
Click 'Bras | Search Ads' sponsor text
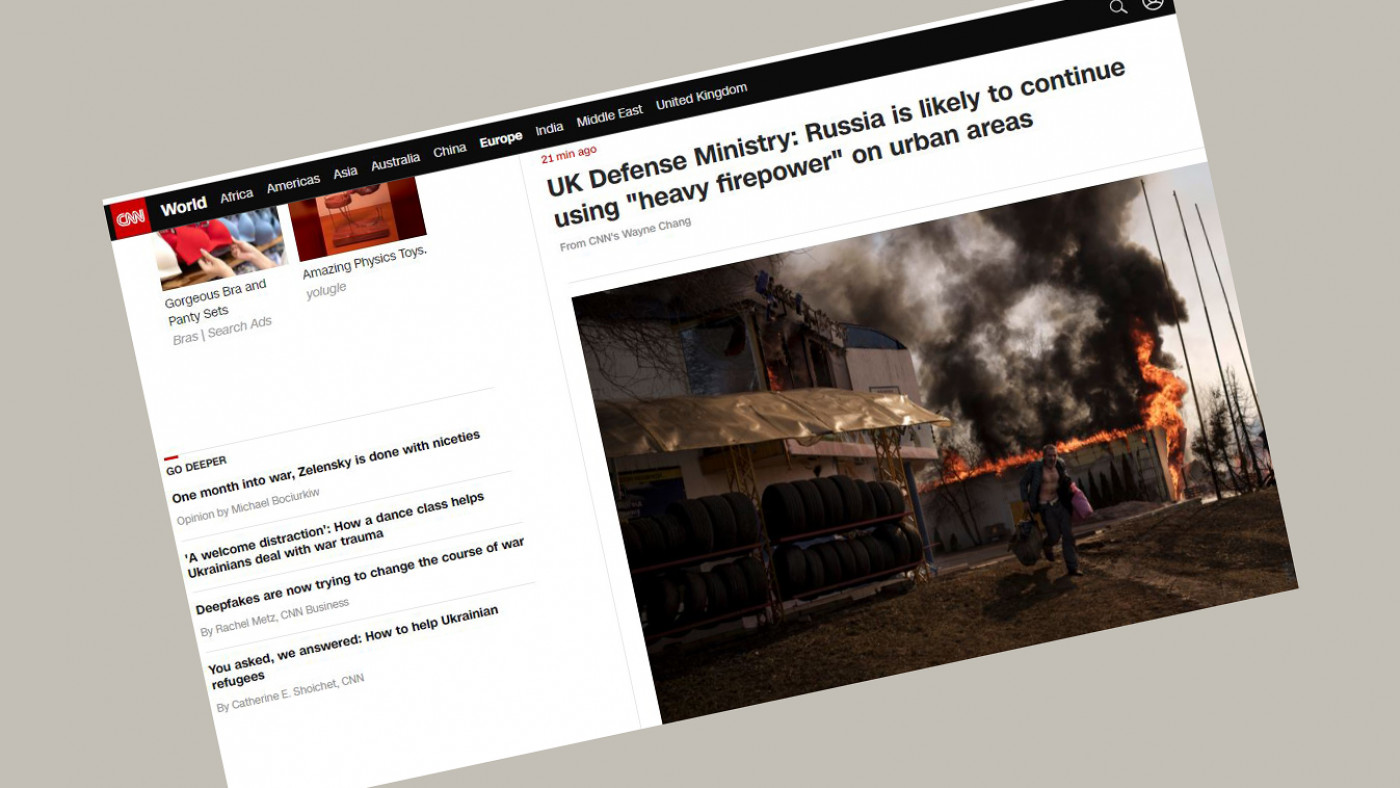(x=222, y=331)
